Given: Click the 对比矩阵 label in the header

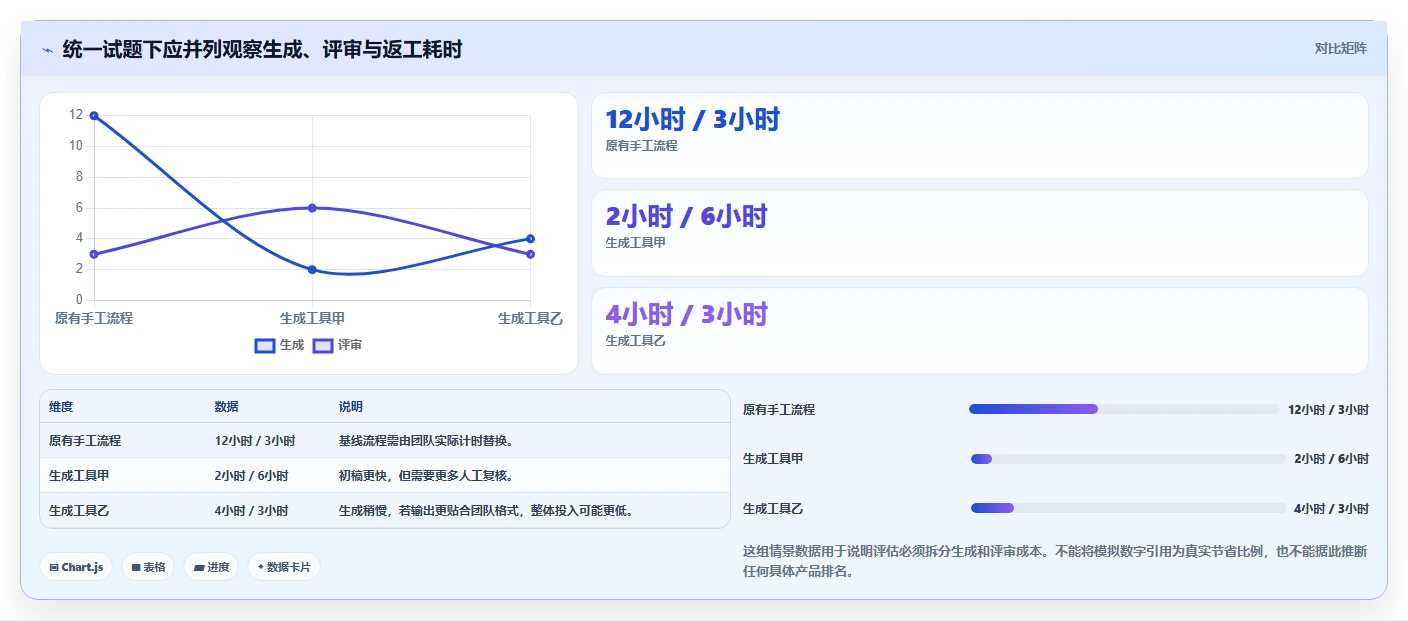Looking at the screenshot, I should point(1340,48).
